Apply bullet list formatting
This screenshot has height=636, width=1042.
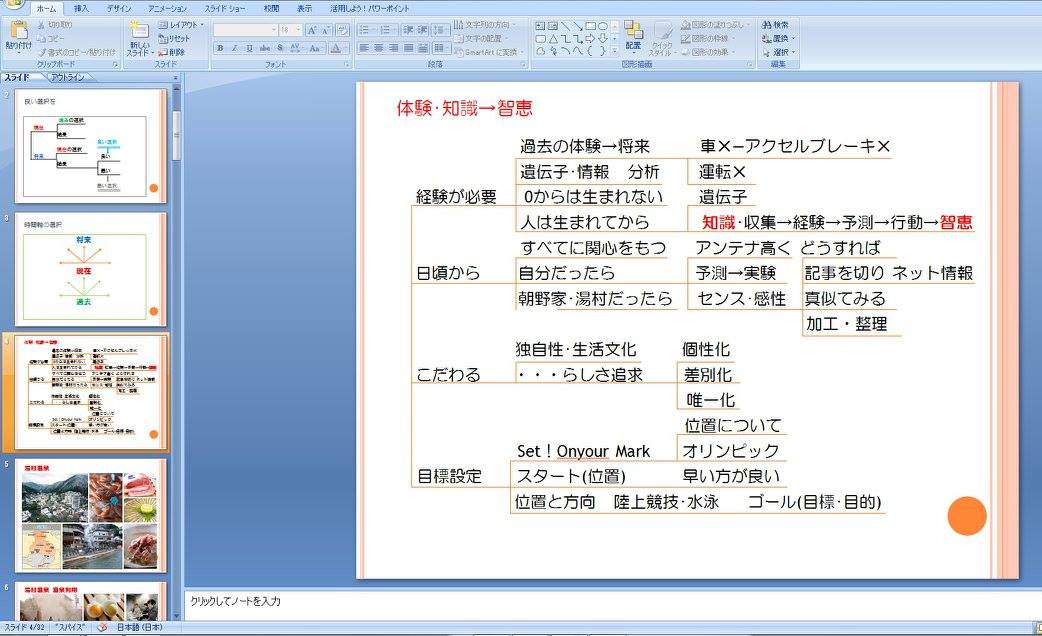(x=365, y=31)
